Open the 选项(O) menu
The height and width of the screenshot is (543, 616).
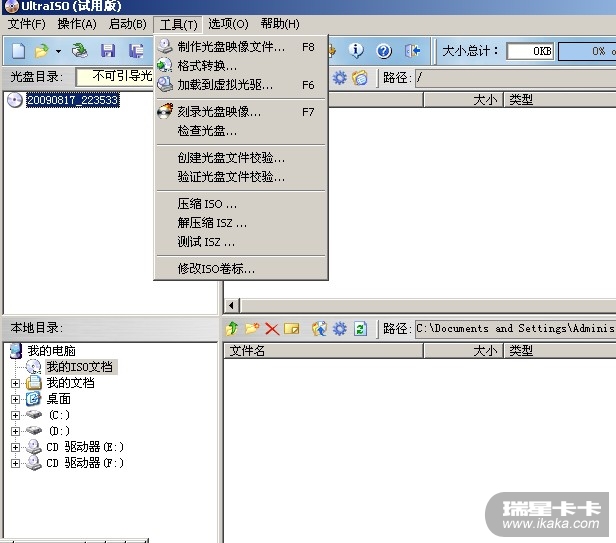(228, 24)
